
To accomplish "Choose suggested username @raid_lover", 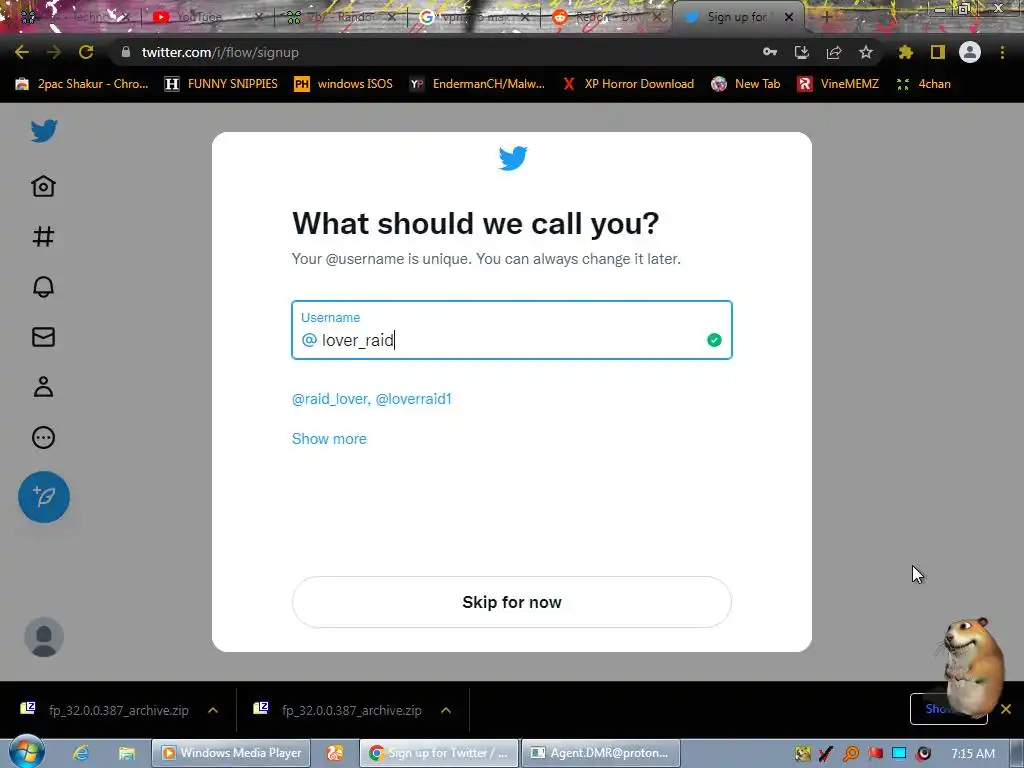I will pyautogui.click(x=331, y=399).
